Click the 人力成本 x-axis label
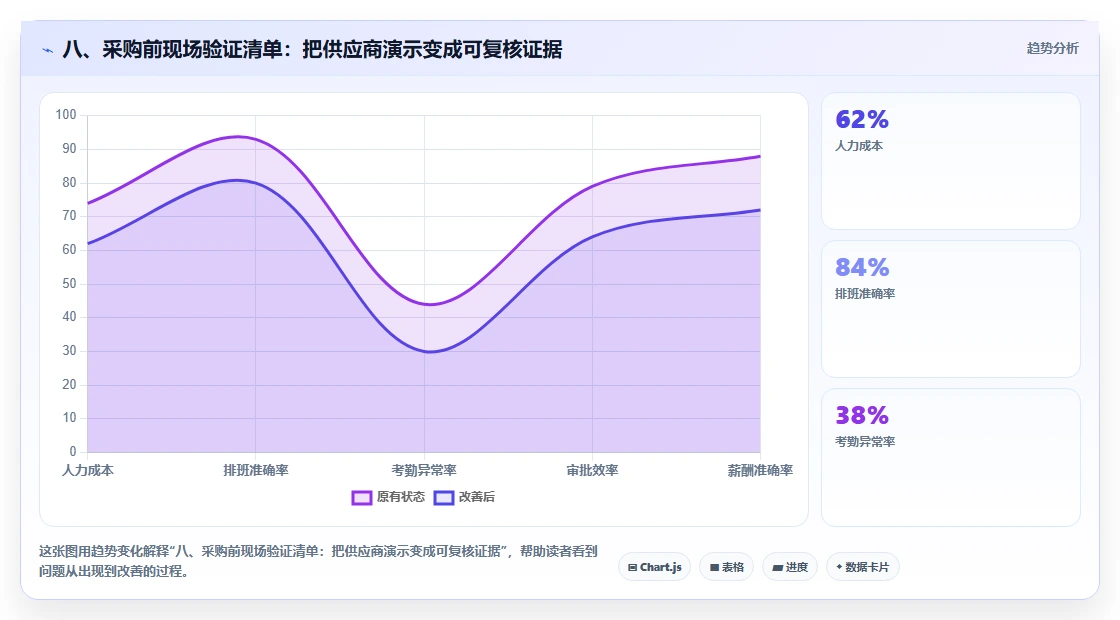This screenshot has height=620, width=1120. [x=88, y=470]
